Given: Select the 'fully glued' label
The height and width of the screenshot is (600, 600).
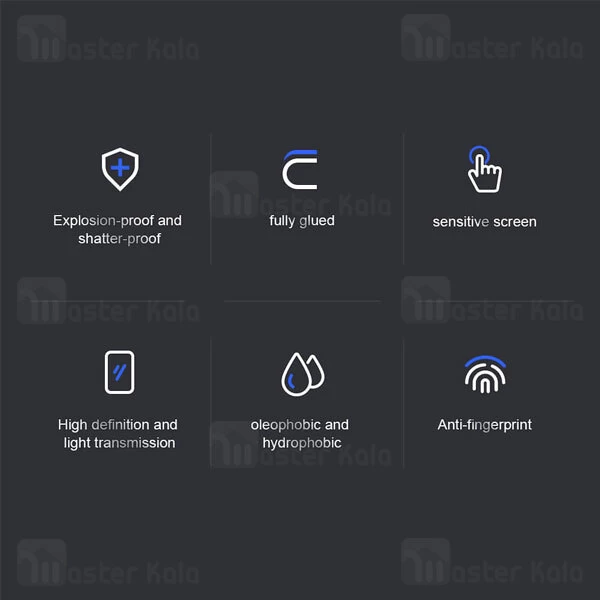Looking at the screenshot, I should pos(302,221).
